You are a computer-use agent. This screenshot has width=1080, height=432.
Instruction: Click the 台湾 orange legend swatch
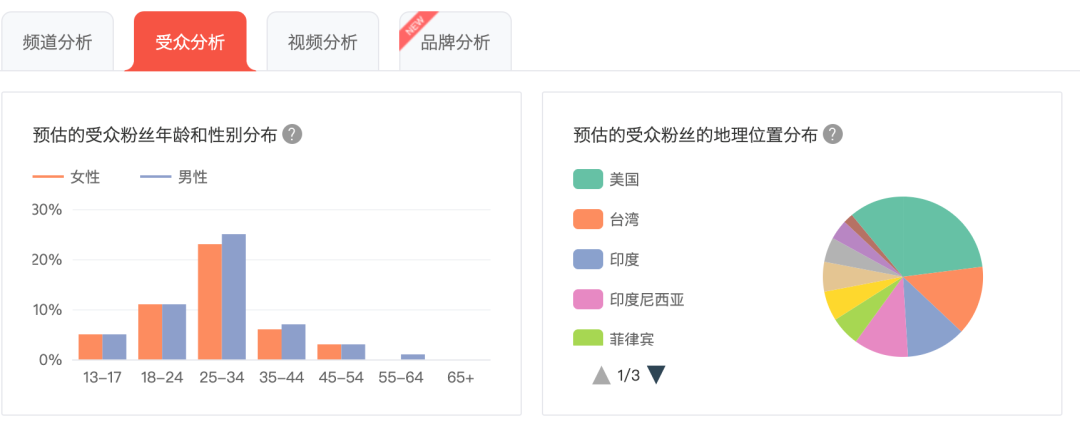coord(588,220)
